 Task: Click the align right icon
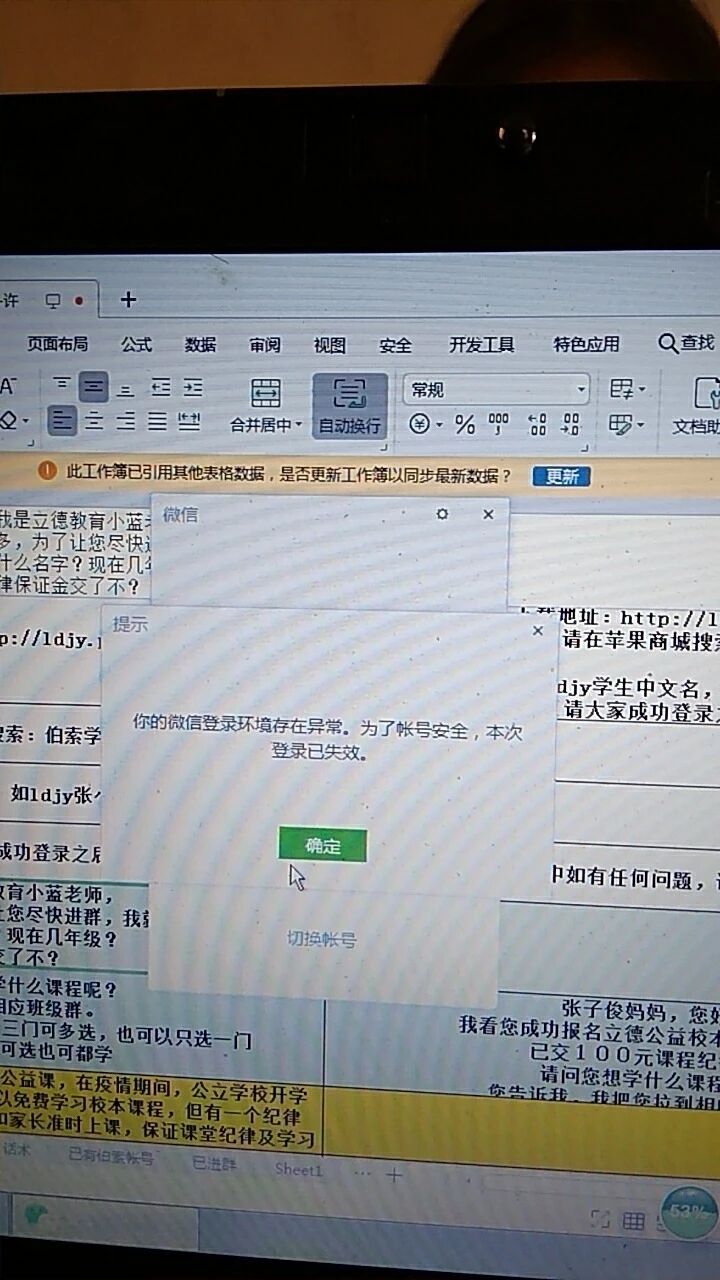125,422
